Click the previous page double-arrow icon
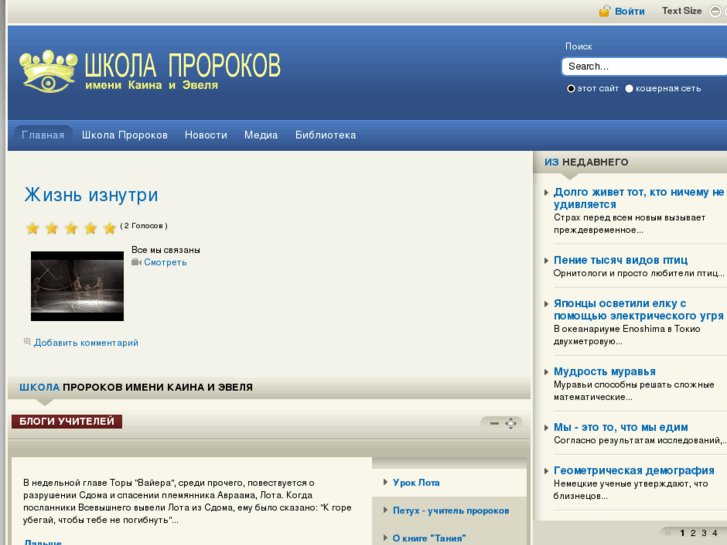Image resolution: width=727 pixels, height=545 pixels. [x=668, y=533]
